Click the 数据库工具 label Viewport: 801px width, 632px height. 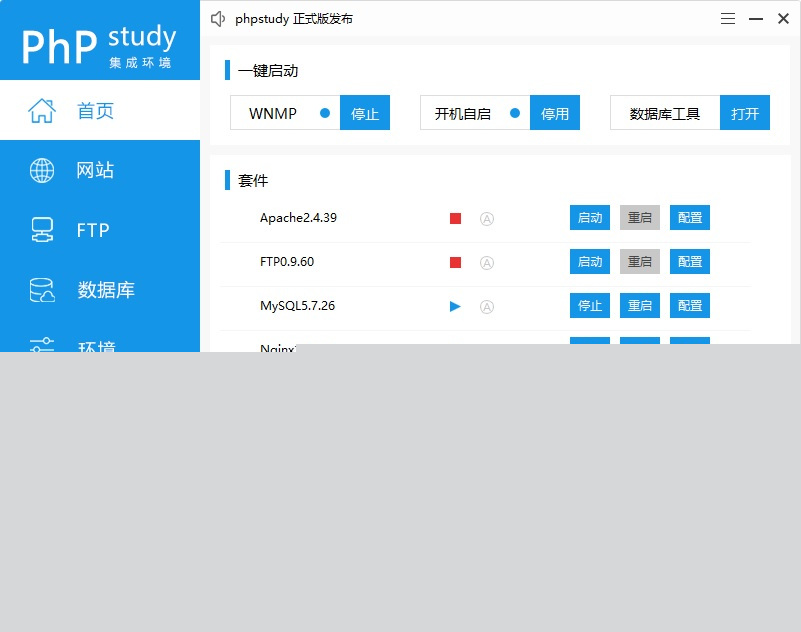coord(664,113)
